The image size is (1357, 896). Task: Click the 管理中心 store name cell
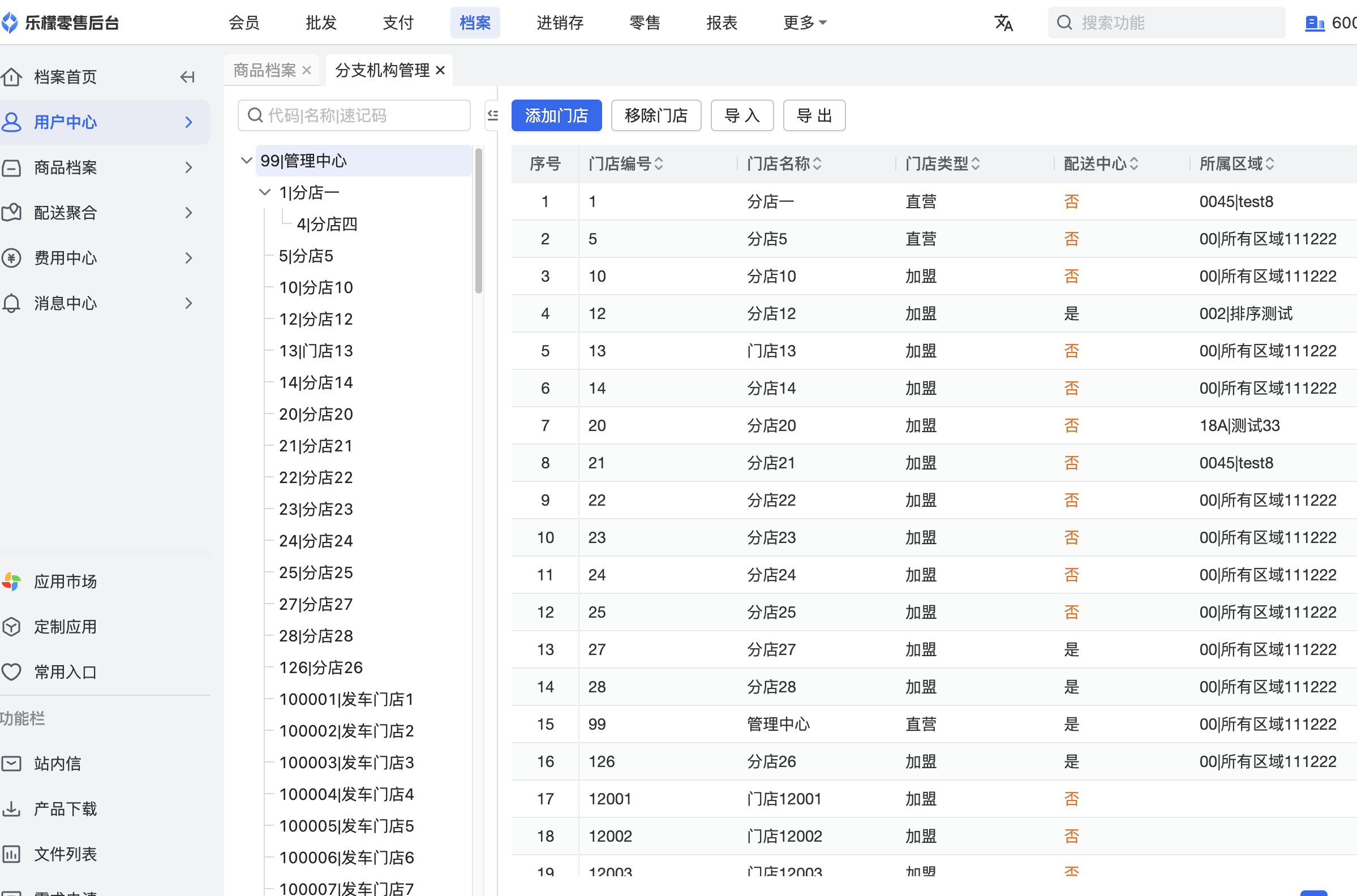pos(778,724)
